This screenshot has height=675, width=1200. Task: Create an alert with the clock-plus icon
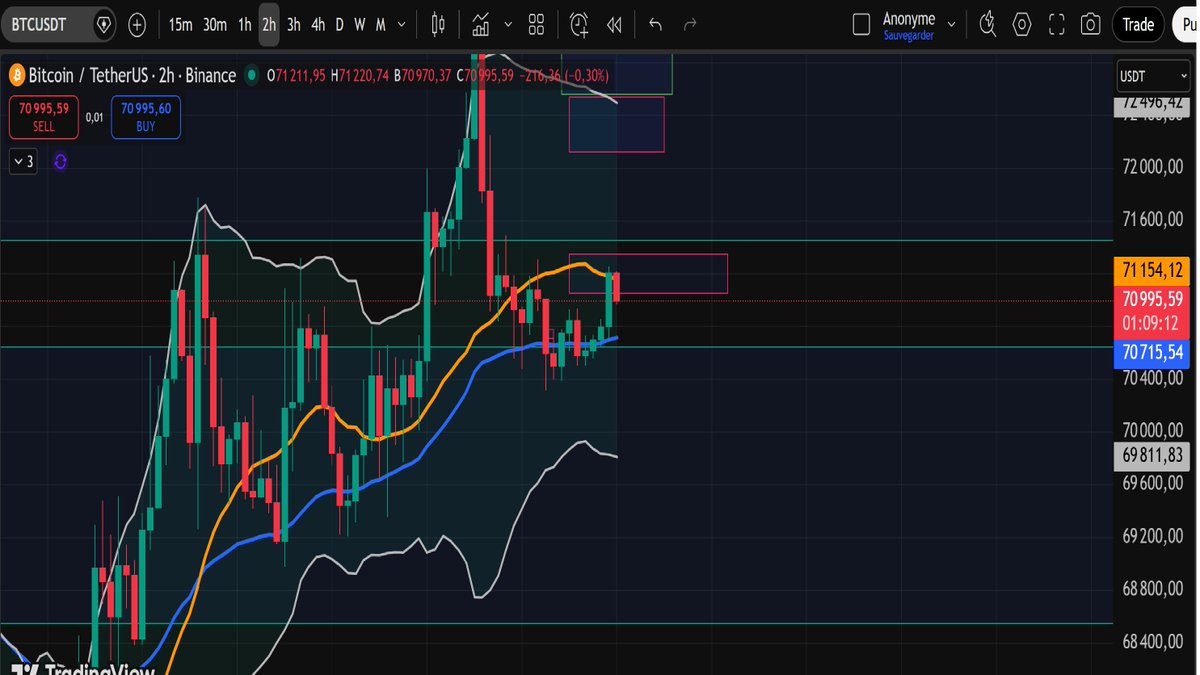click(579, 25)
